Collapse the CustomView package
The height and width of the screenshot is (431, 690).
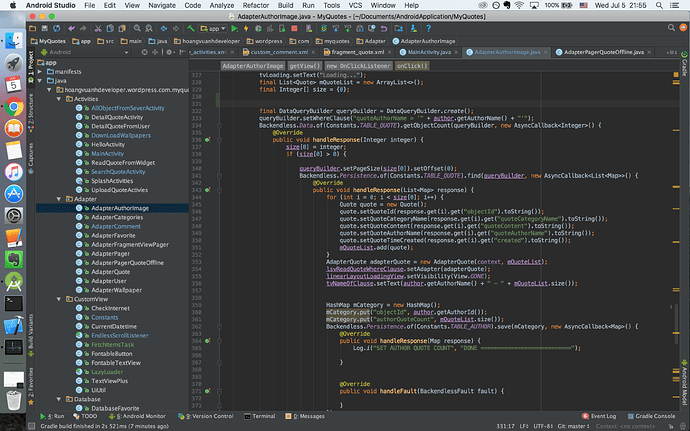(59, 299)
